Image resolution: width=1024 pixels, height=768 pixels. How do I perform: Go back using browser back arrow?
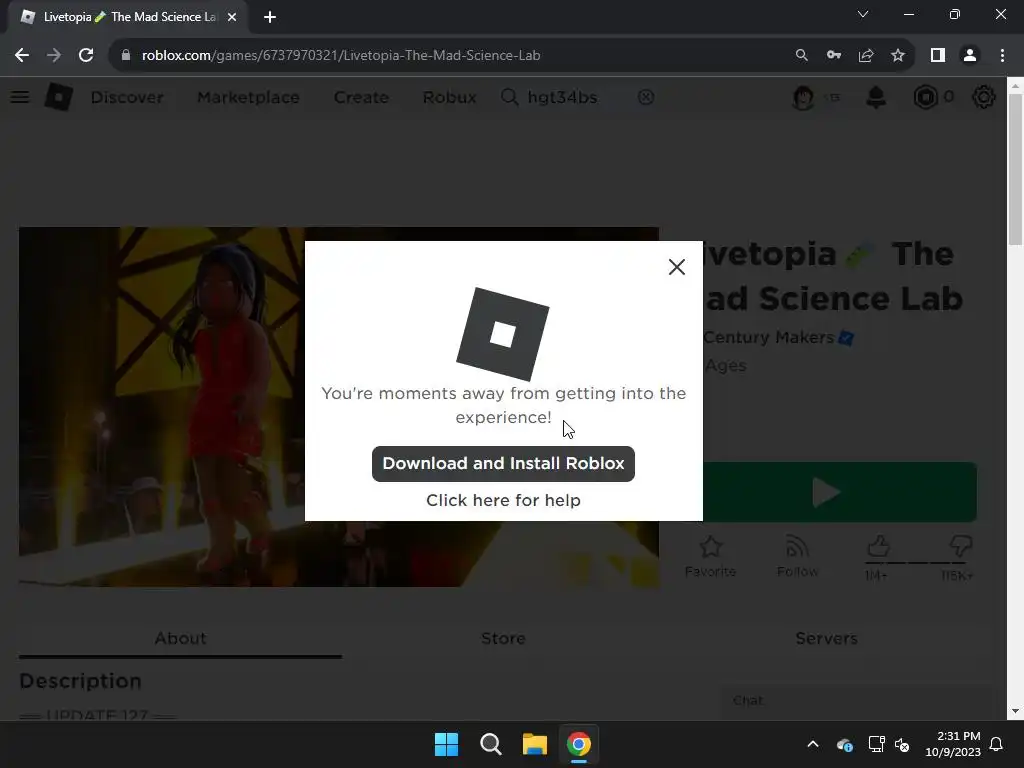[22, 56]
